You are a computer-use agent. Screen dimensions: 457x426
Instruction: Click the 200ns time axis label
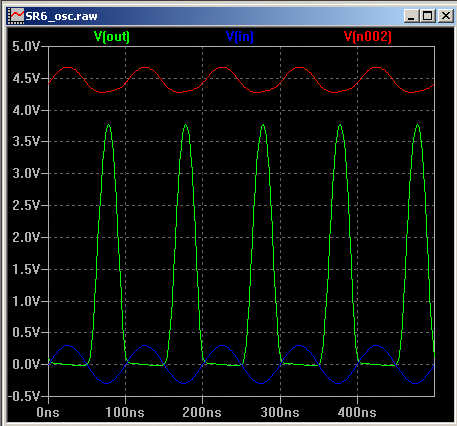click(202, 412)
